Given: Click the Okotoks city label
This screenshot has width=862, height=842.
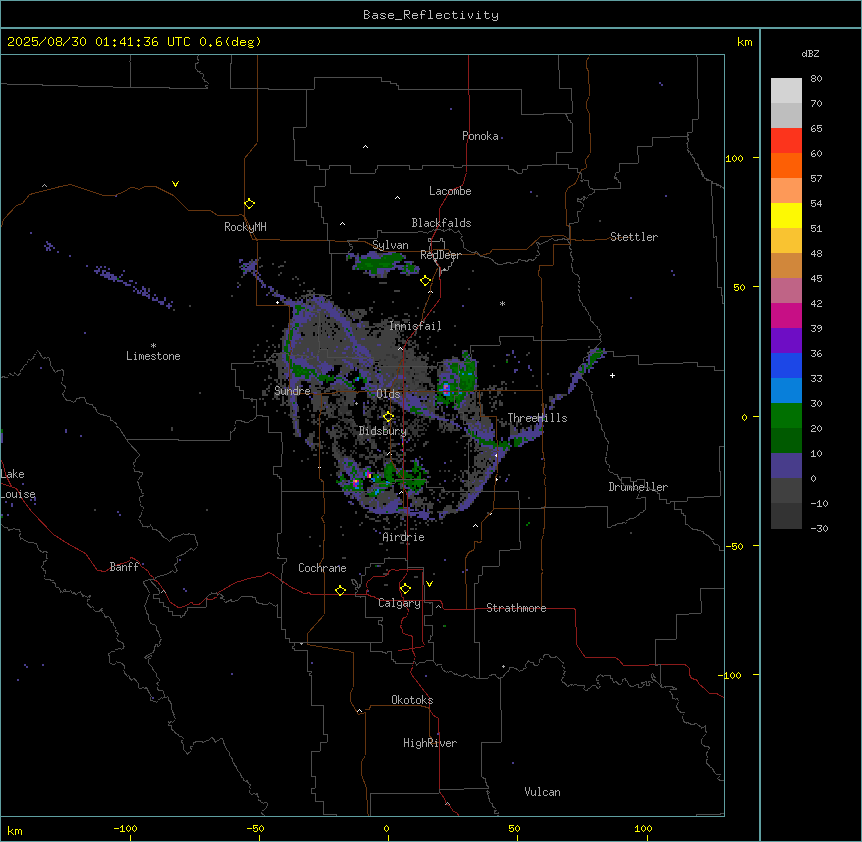Looking at the screenshot, I should pyautogui.click(x=412, y=700).
